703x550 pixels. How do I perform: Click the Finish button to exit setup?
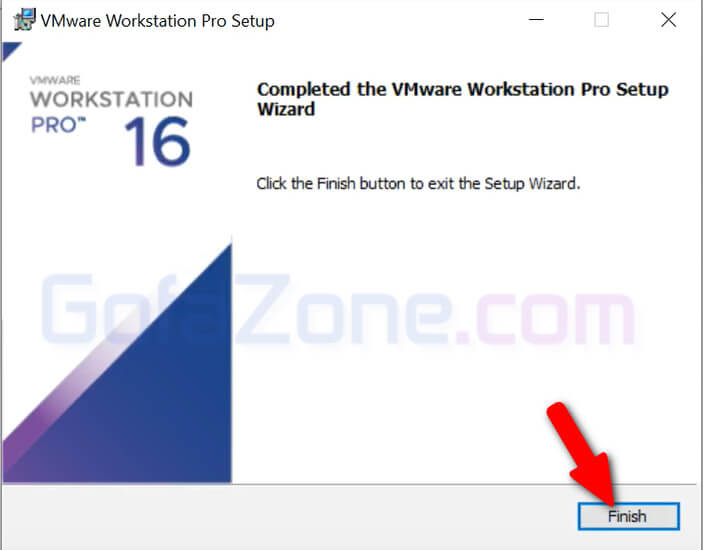pos(629,516)
